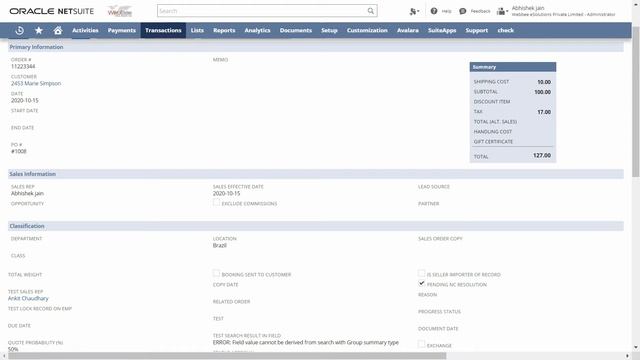Image resolution: width=640 pixels, height=360 pixels.
Task: Open the SuiteApps menu
Action: [442, 30]
